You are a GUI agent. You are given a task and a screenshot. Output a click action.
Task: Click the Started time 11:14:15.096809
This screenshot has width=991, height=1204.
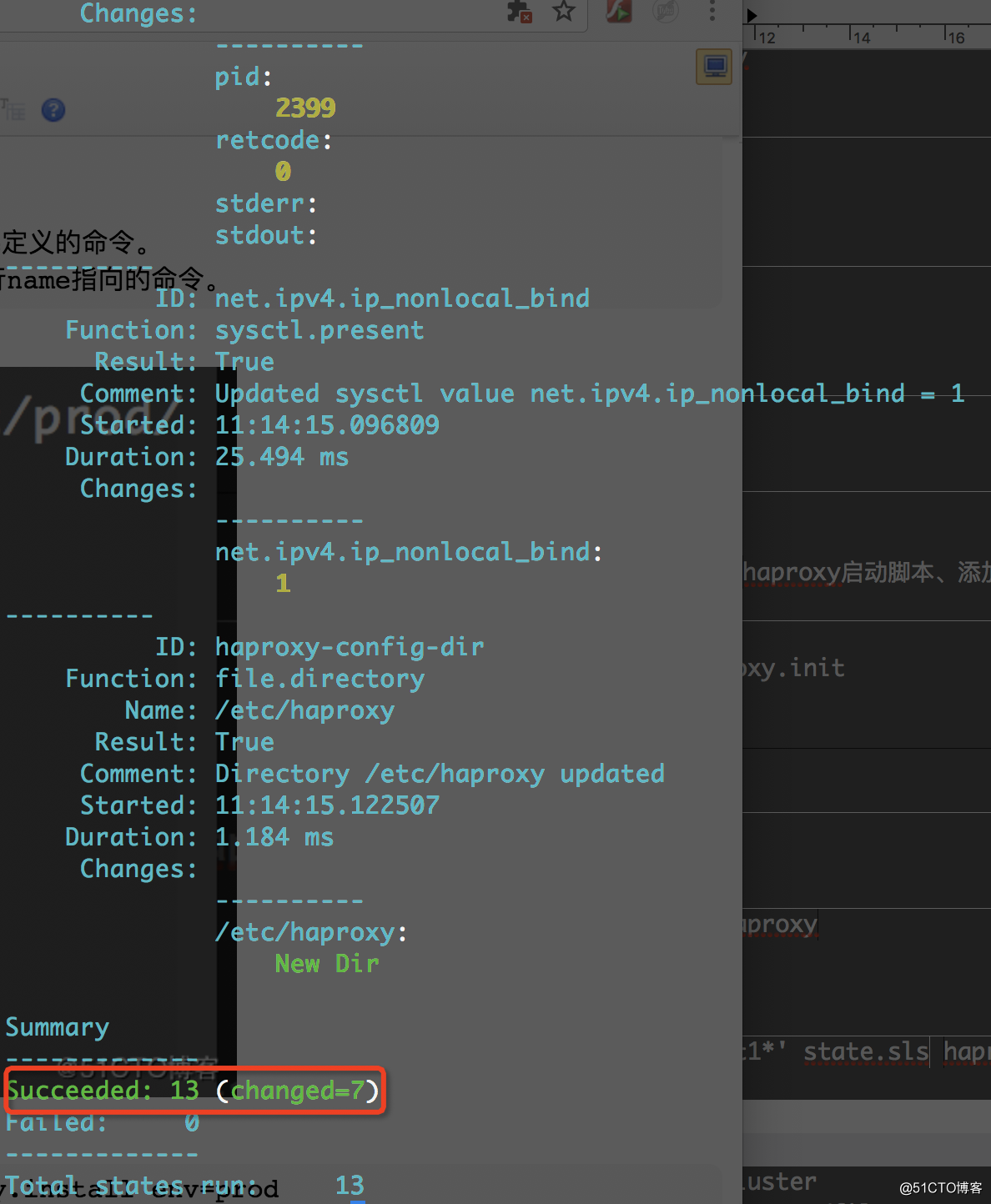pyautogui.click(x=327, y=425)
